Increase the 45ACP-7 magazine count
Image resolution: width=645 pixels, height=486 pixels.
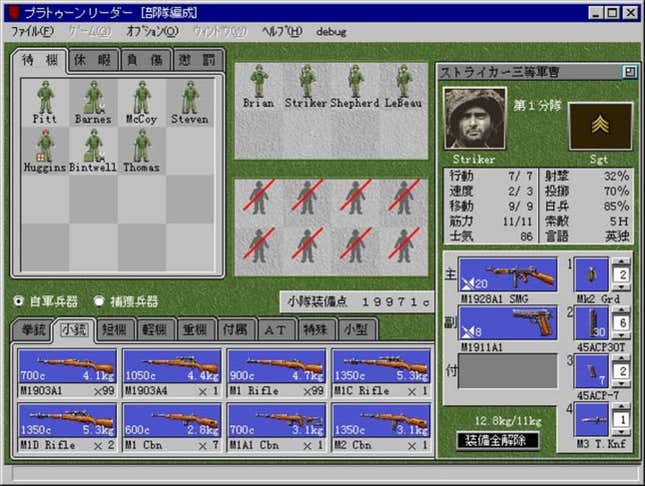[621, 358]
